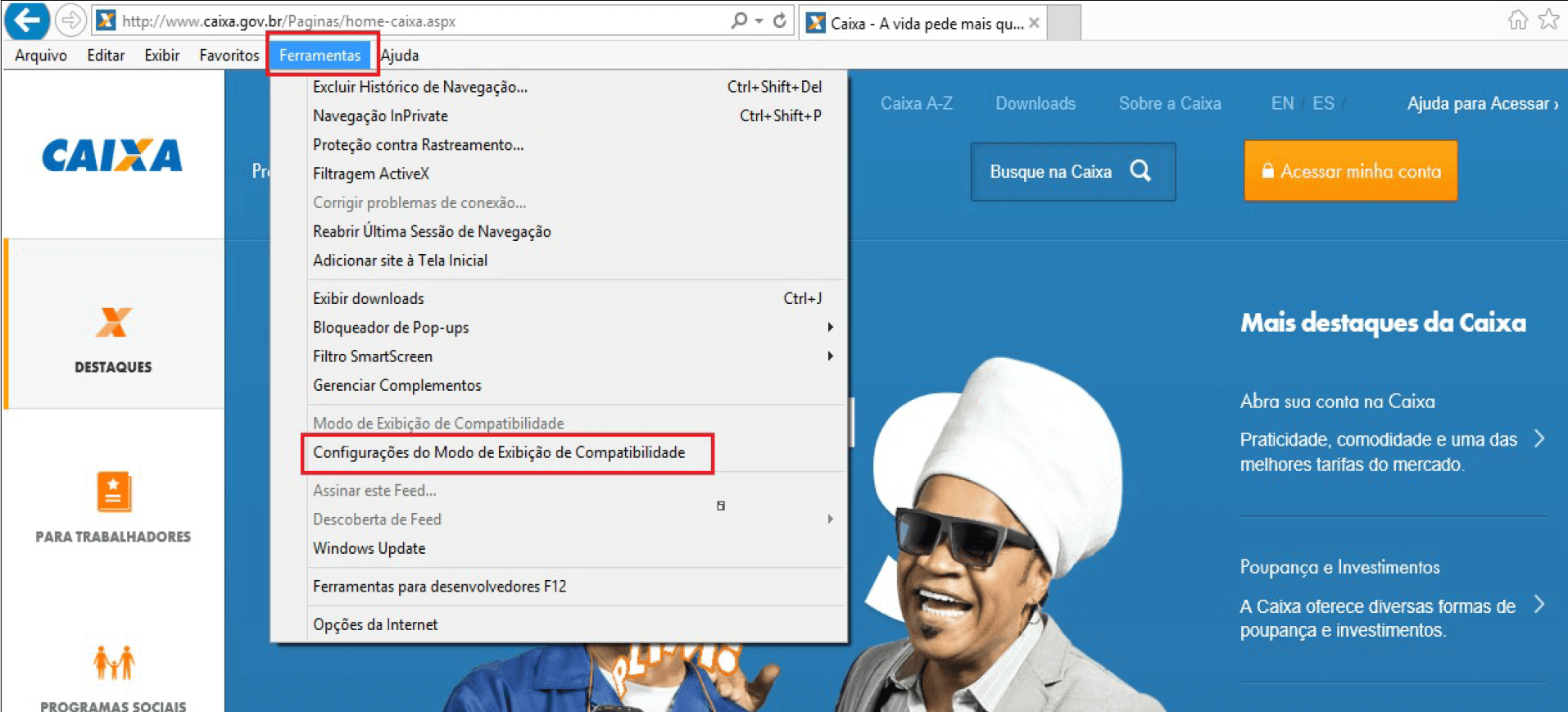Viewport: 1568px width, 712px height.
Task: Open the Programas Sociais family icon
Action: click(114, 662)
